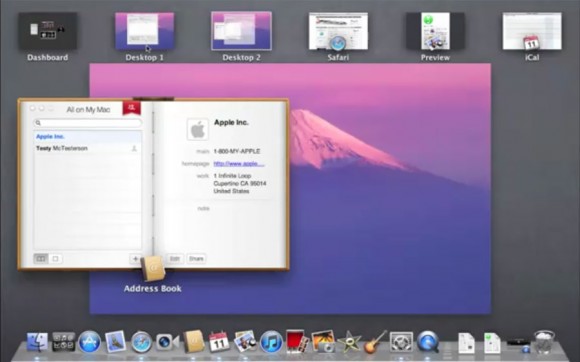Open Preview from the Dock
The height and width of the screenshot is (362, 580).
[245, 341]
